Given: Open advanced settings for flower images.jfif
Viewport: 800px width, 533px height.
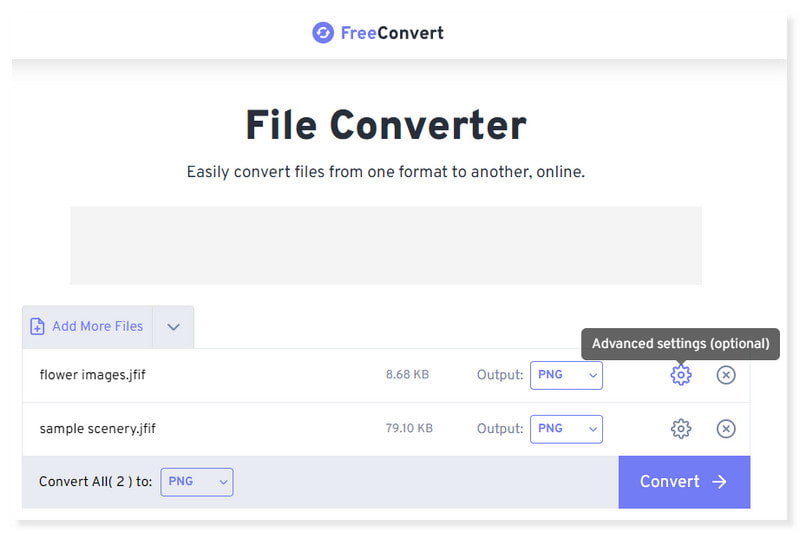Looking at the screenshot, I should pos(681,375).
